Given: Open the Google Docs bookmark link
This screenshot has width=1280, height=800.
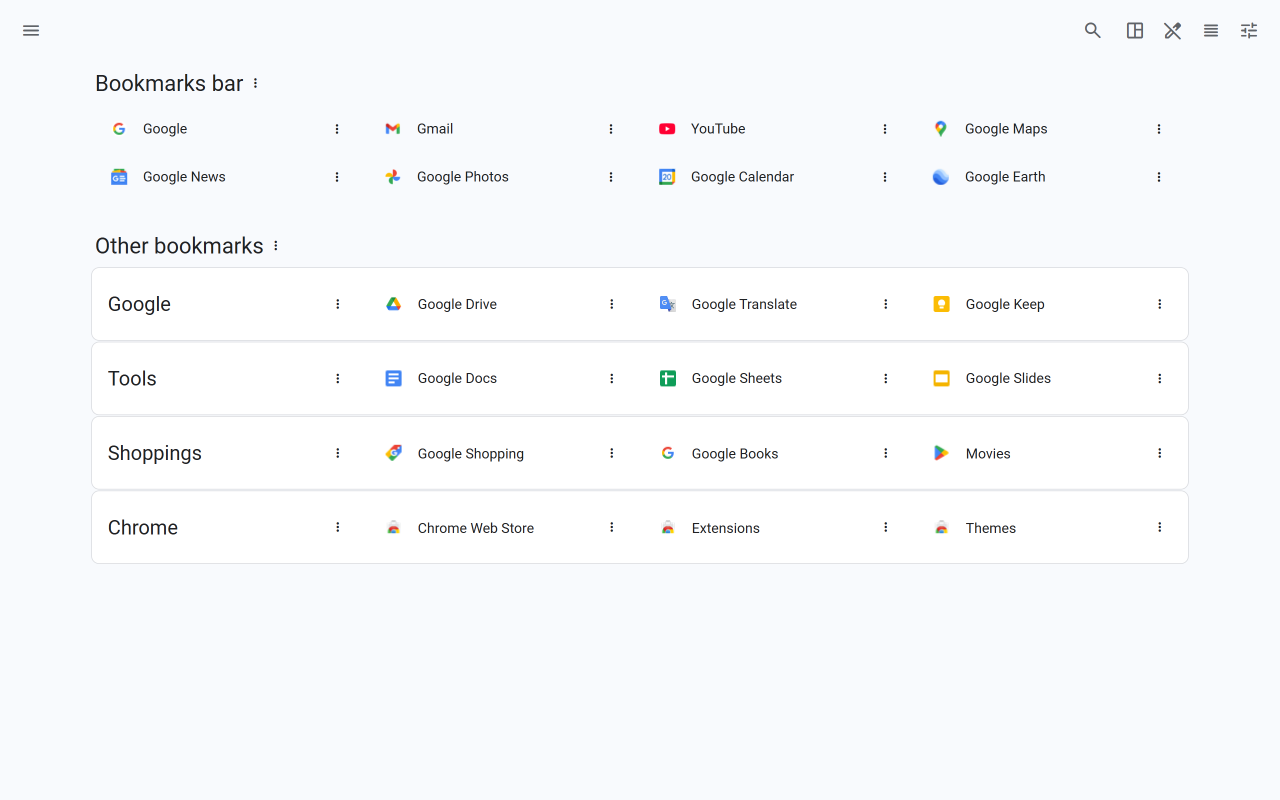Looking at the screenshot, I should pos(457,379).
